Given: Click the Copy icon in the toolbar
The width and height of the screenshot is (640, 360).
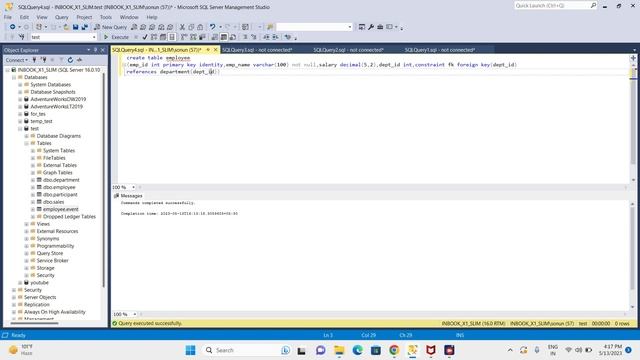Looking at the screenshot, I should (191, 27).
